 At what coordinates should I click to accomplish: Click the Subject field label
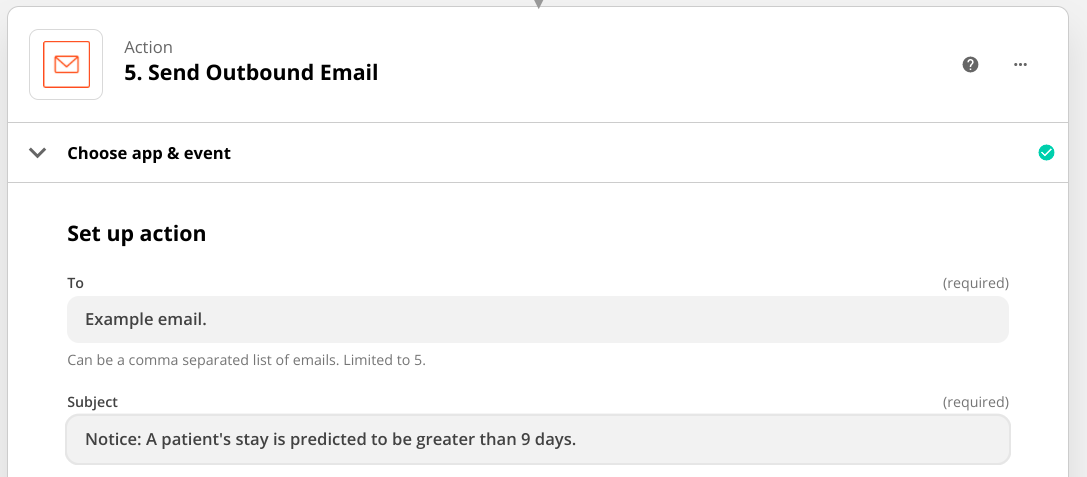(x=92, y=402)
